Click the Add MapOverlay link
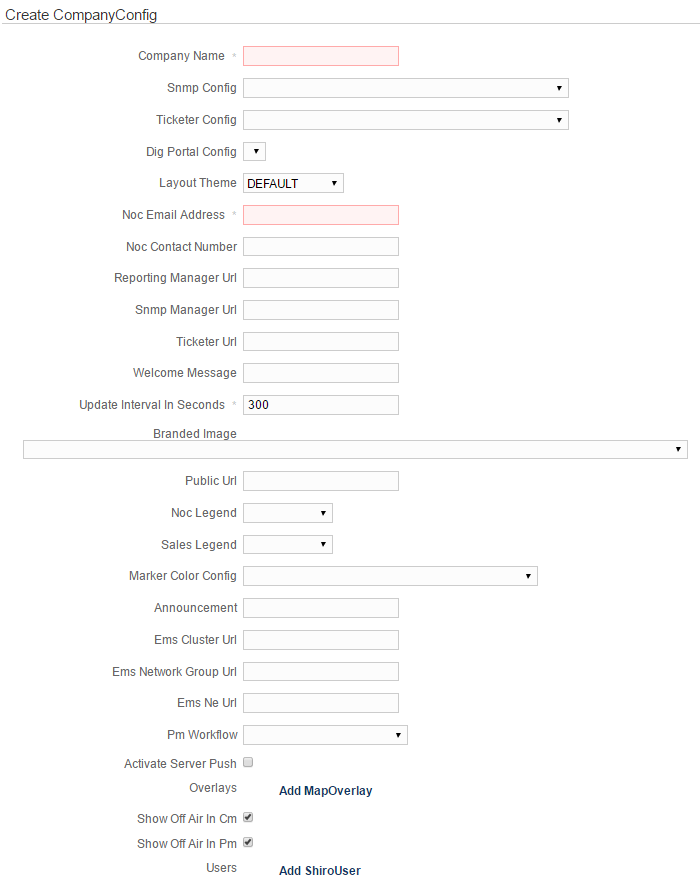This screenshot has height=890, width=700. point(325,791)
